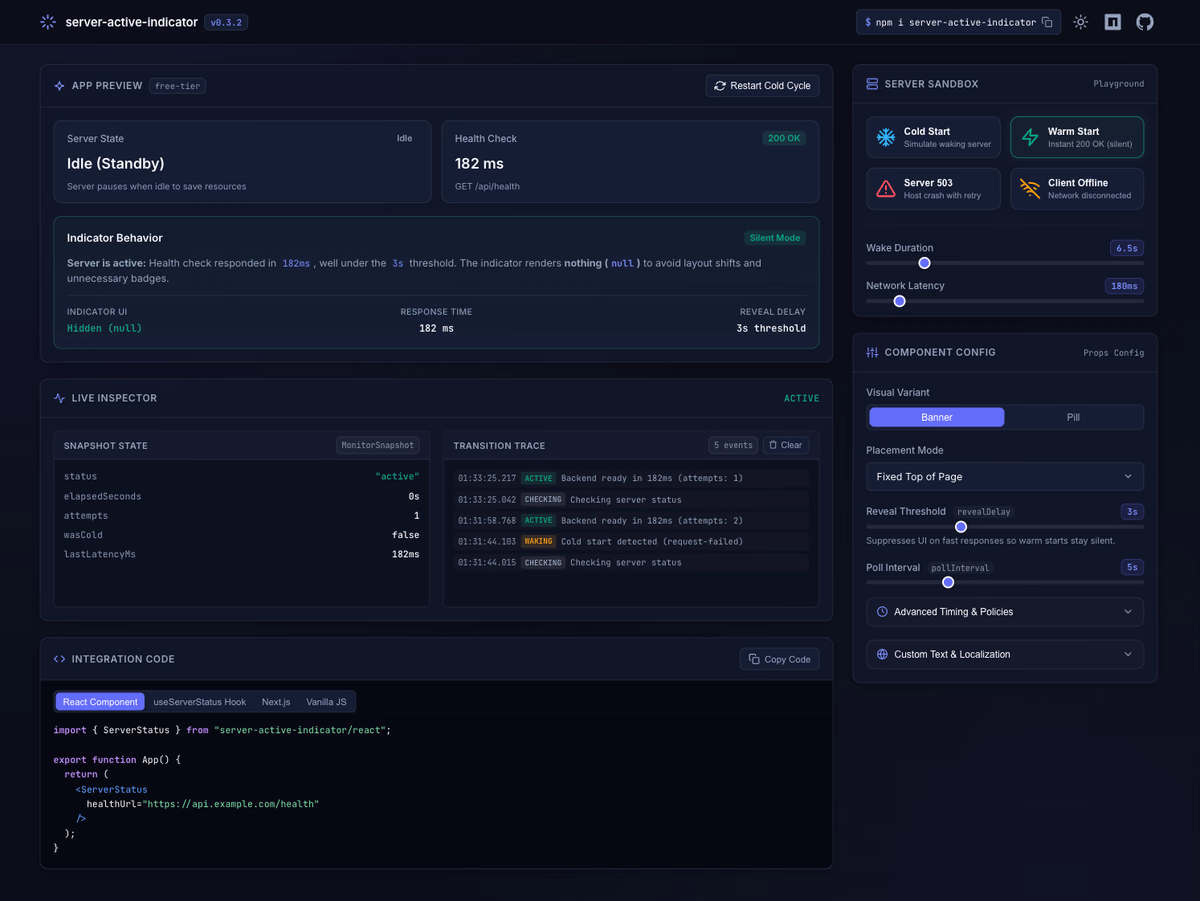The image size is (1200, 901).
Task: Click the trash icon in Clear button
Action: point(773,445)
